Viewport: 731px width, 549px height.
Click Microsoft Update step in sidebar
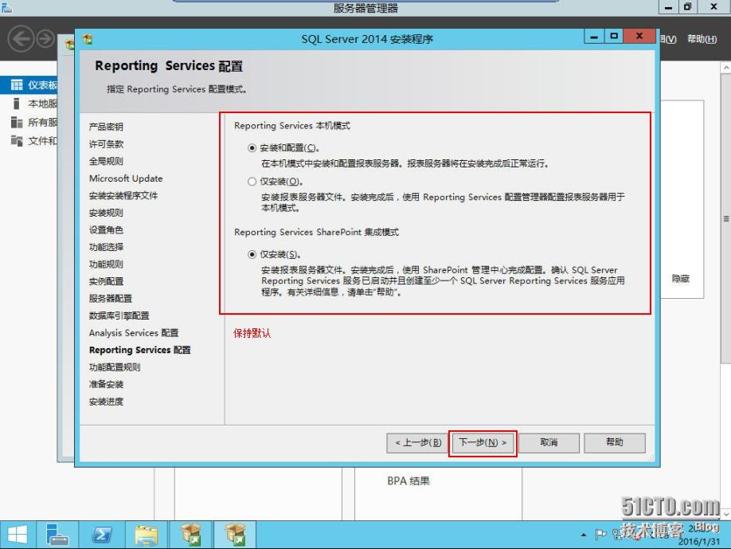point(126,178)
